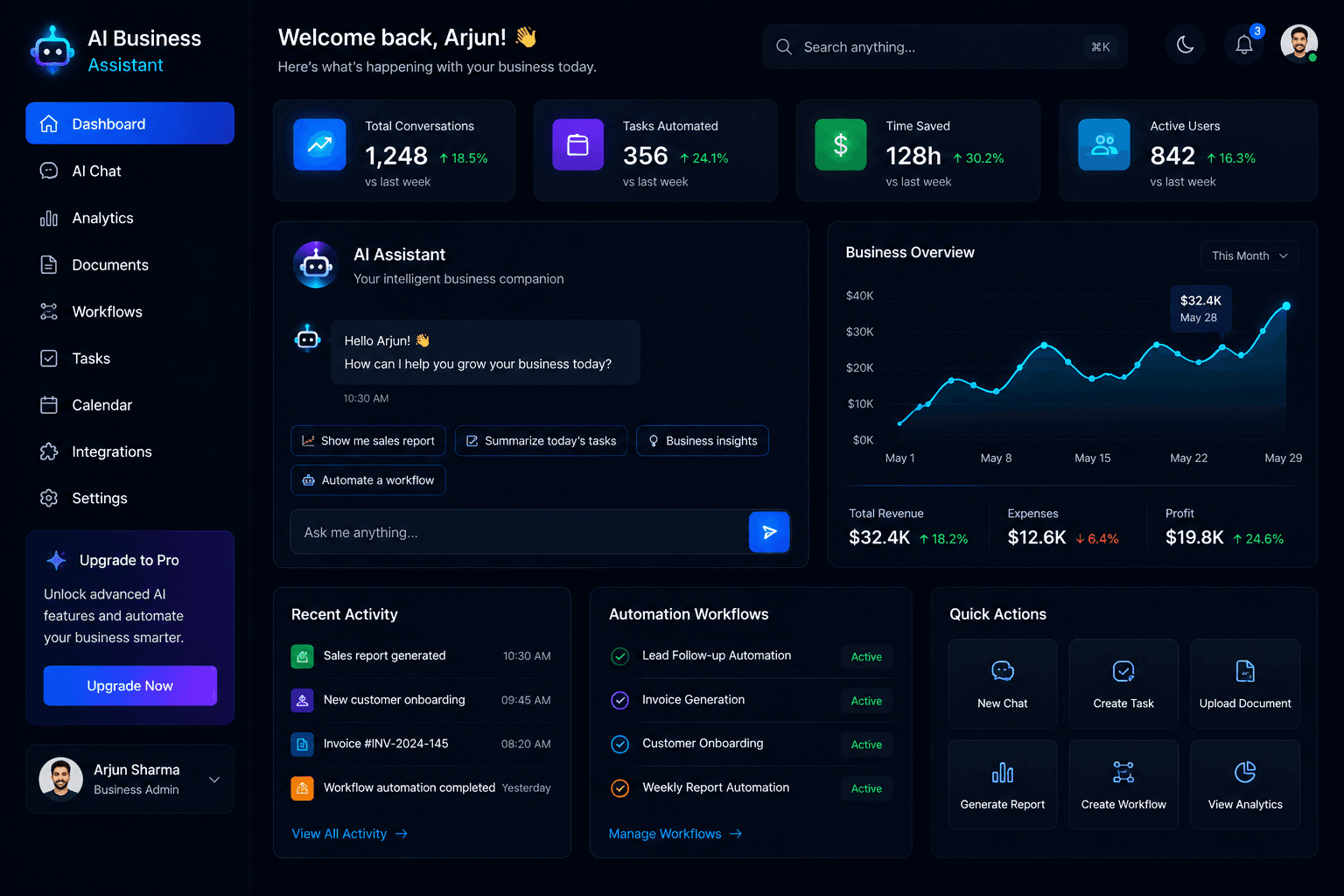Open the View All Activity link
The image size is (1344, 896).
click(349, 834)
